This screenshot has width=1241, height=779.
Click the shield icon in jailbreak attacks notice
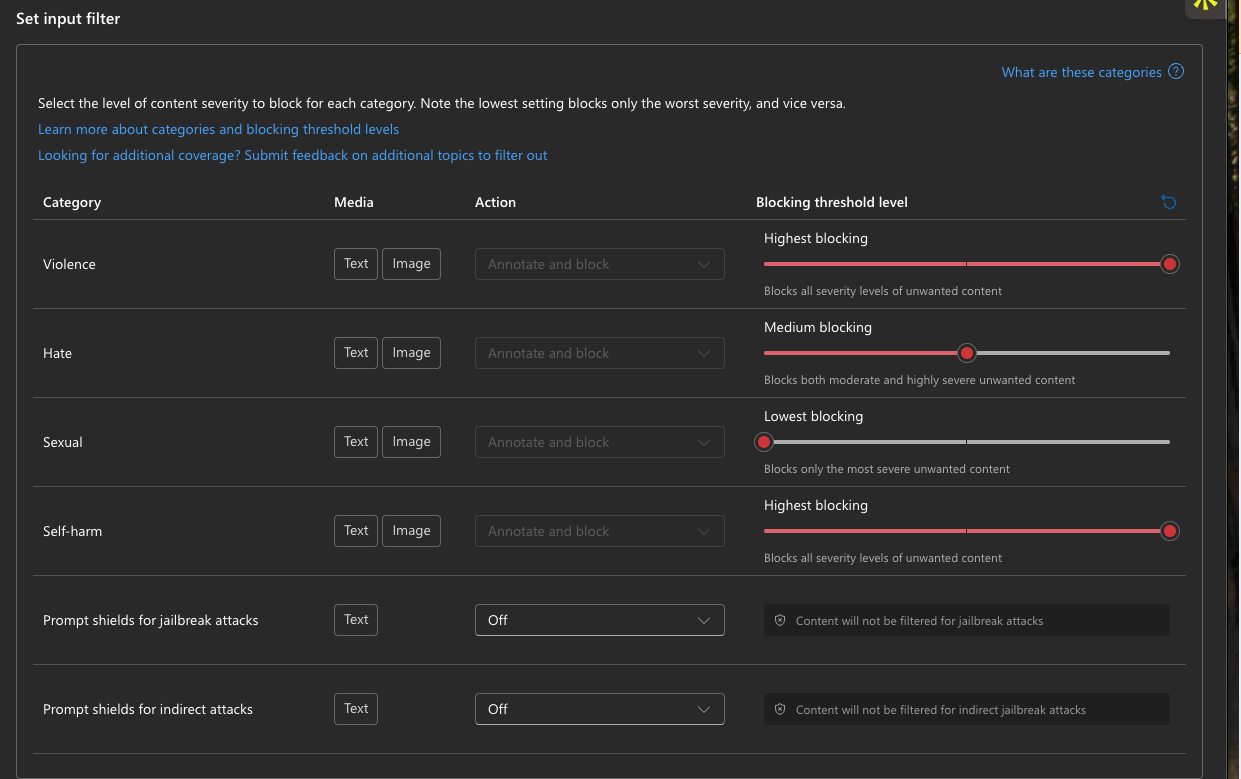click(x=780, y=621)
